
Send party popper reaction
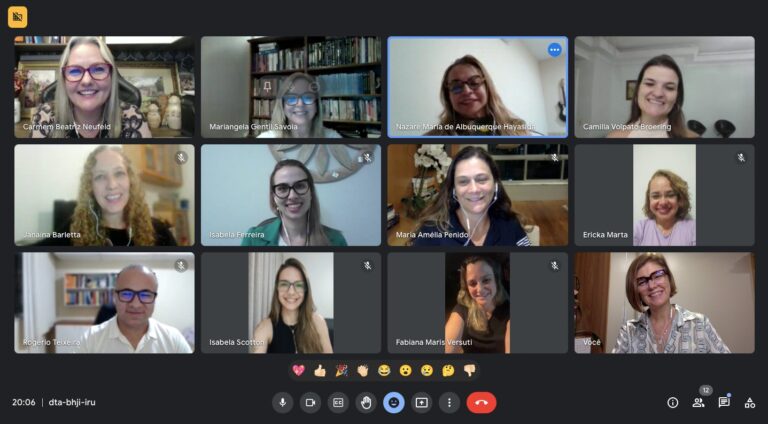(341, 371)
